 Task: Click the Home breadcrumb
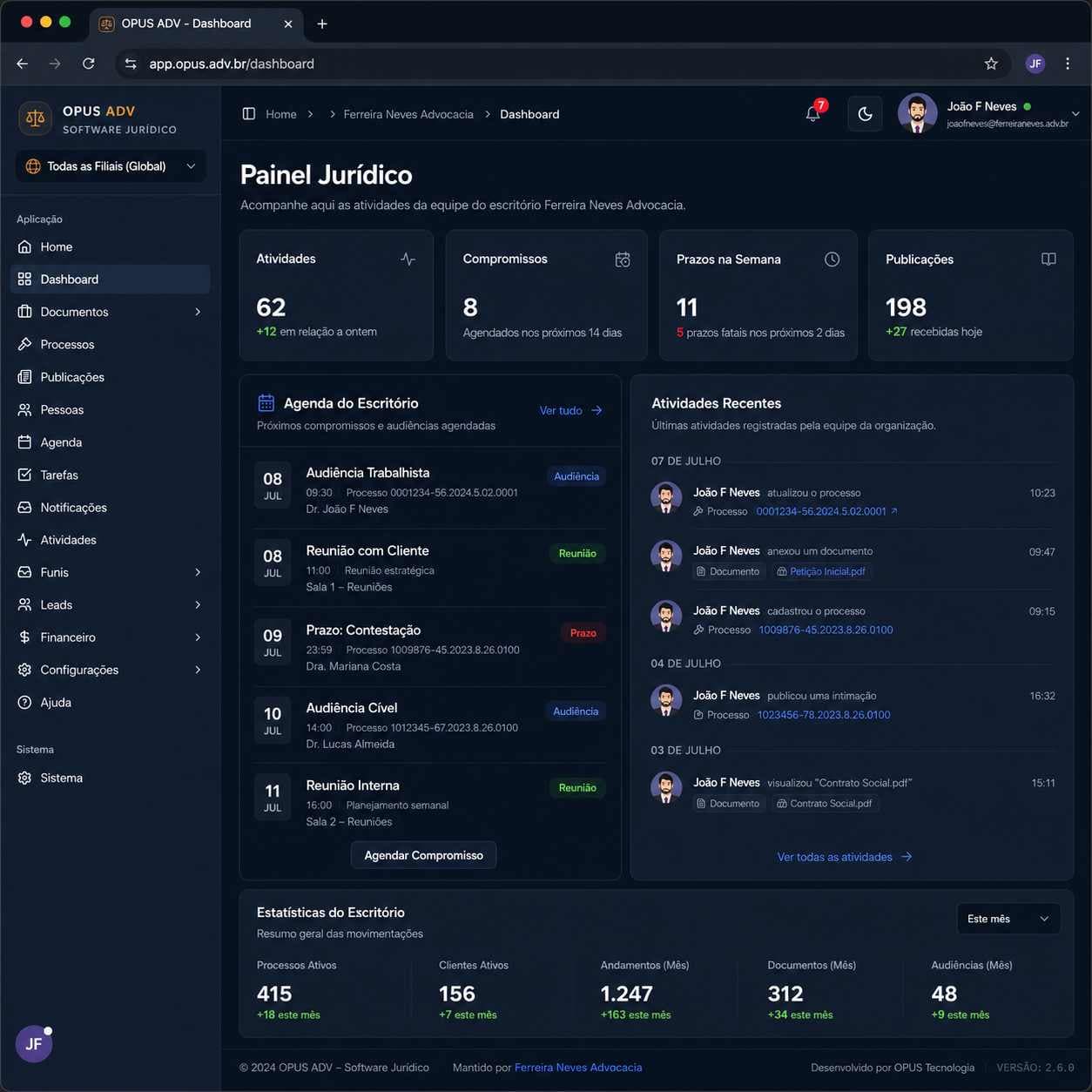[281, 114]
